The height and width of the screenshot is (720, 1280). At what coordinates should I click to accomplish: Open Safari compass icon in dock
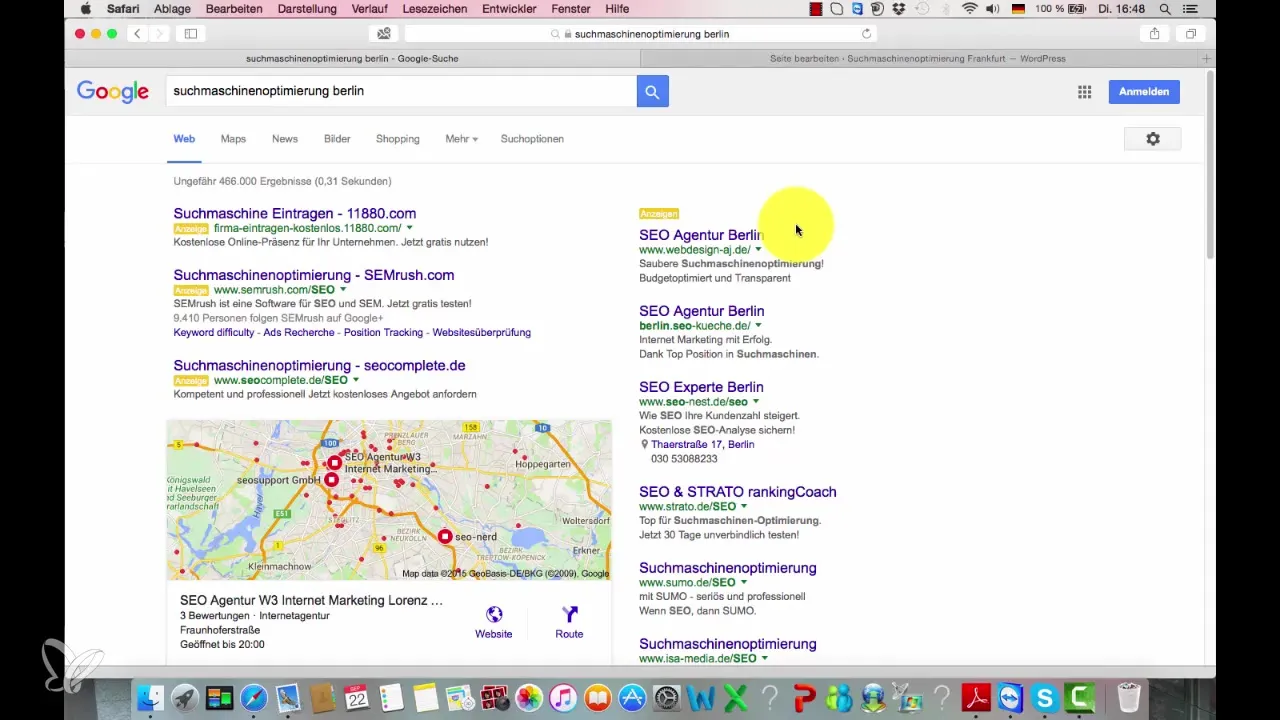point(254,697)
